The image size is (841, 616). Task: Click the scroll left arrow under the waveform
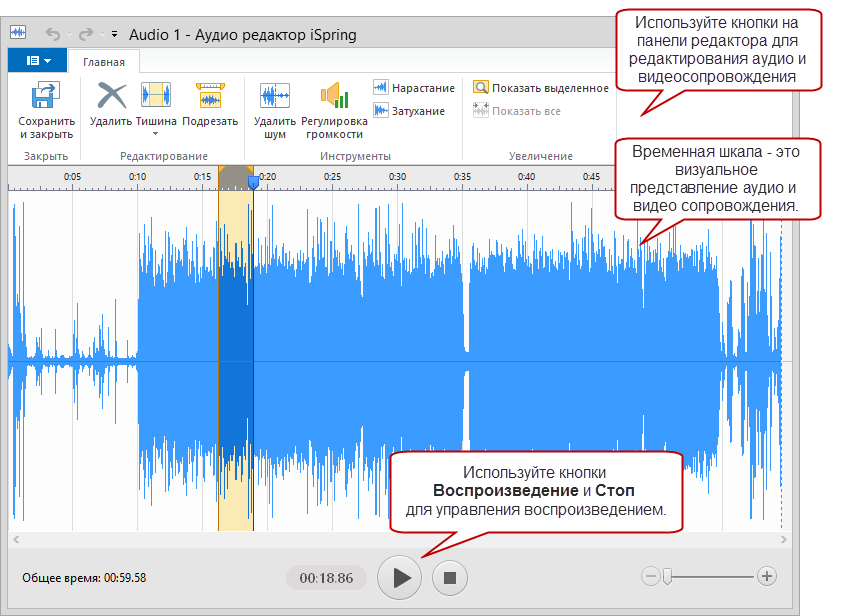[16, 539]
